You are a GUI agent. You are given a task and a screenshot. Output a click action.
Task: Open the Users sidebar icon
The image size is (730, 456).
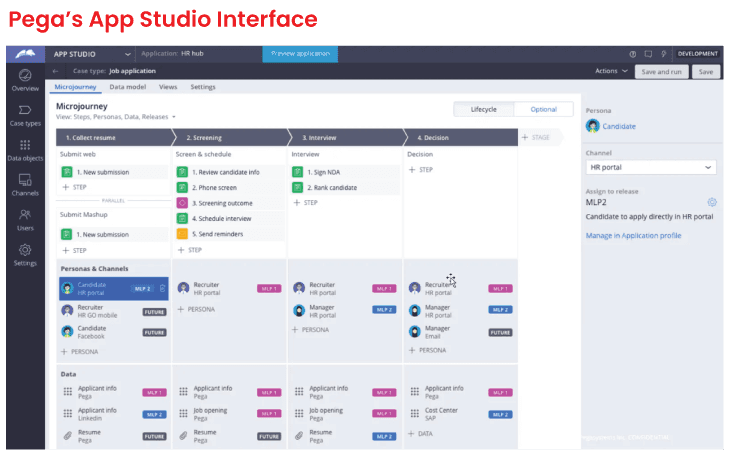point(25,219)
